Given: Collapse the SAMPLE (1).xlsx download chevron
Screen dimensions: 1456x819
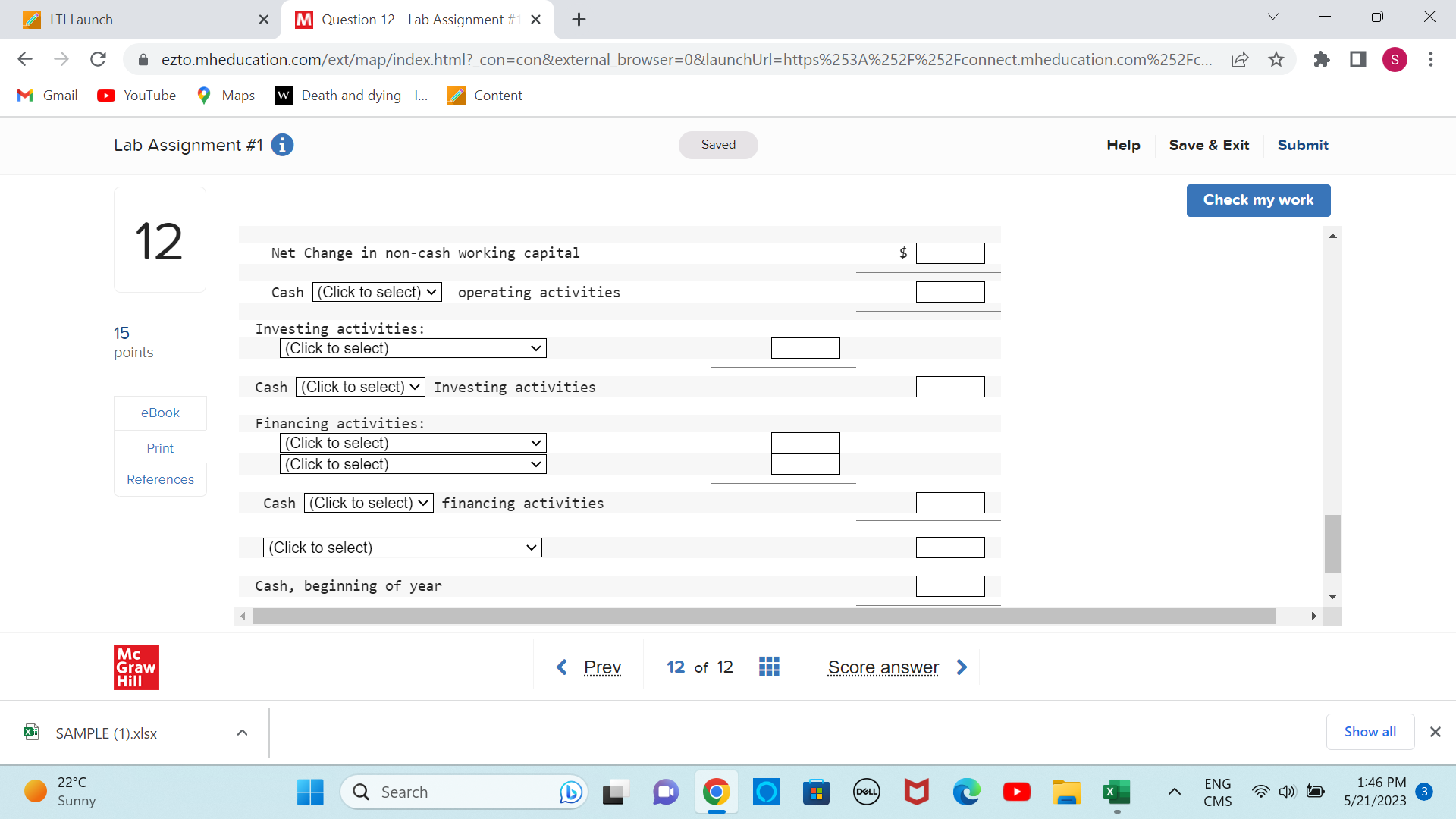Looking at the screenshot, I should [242, 732].
